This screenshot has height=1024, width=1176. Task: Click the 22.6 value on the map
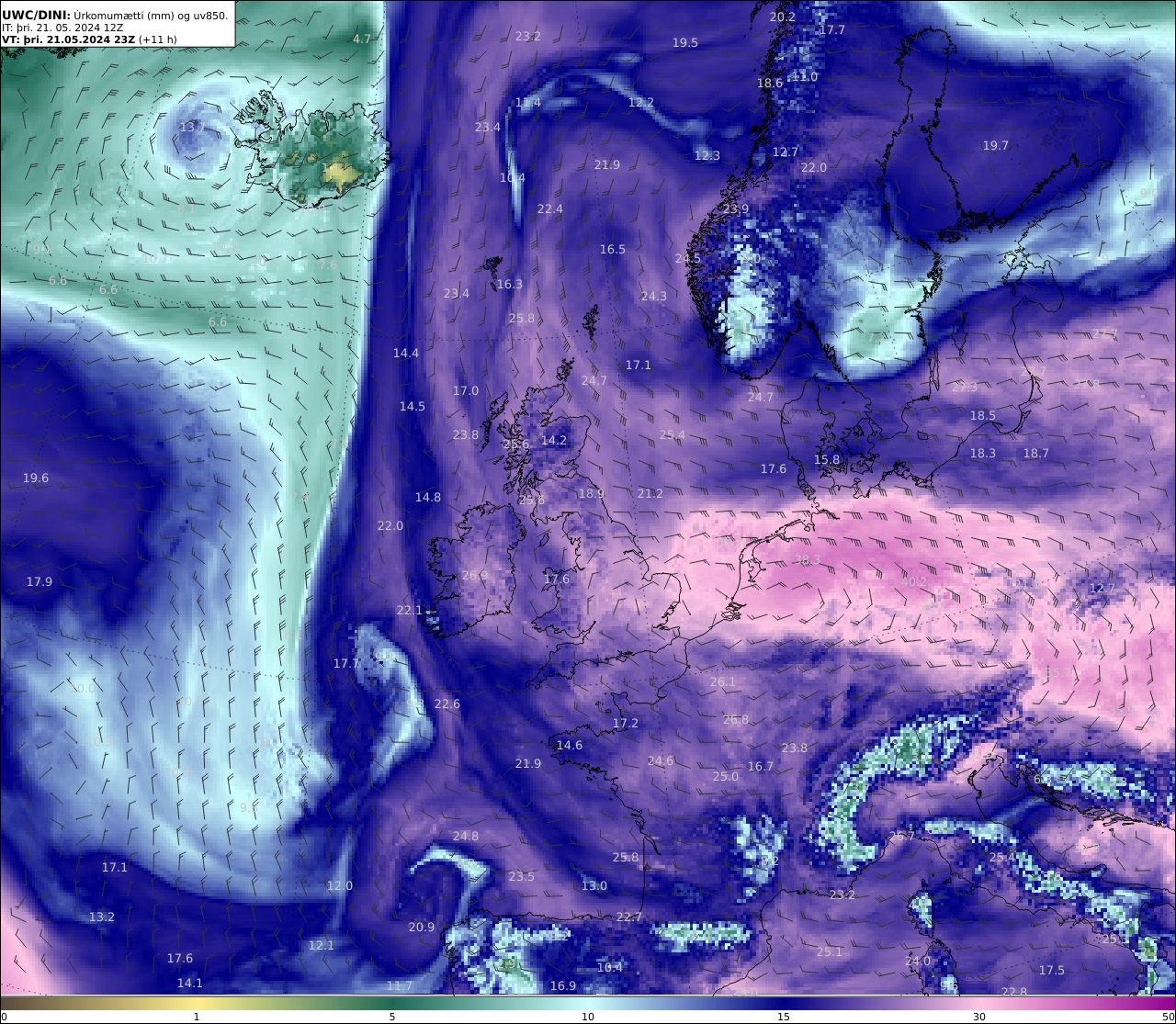click(x=447, y=703)
